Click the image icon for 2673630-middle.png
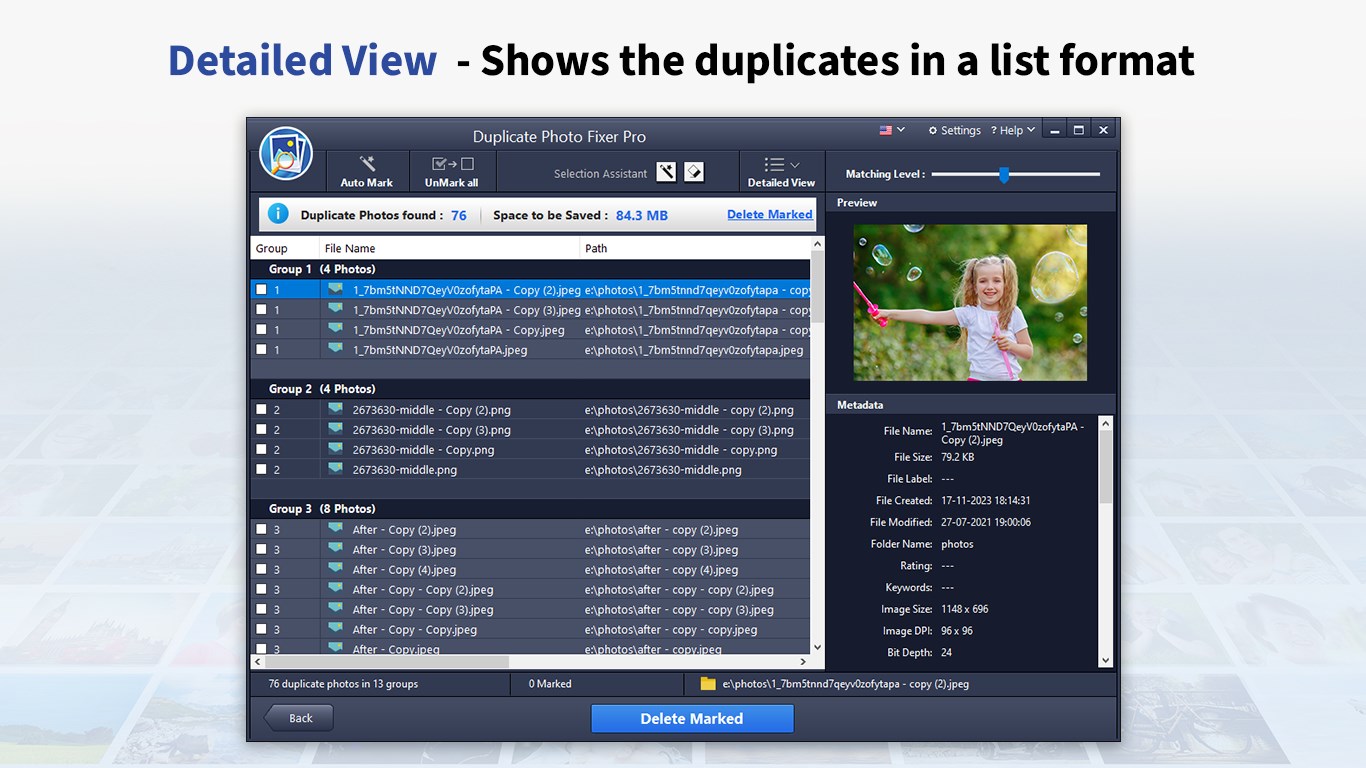 click(x=335, y=469)
